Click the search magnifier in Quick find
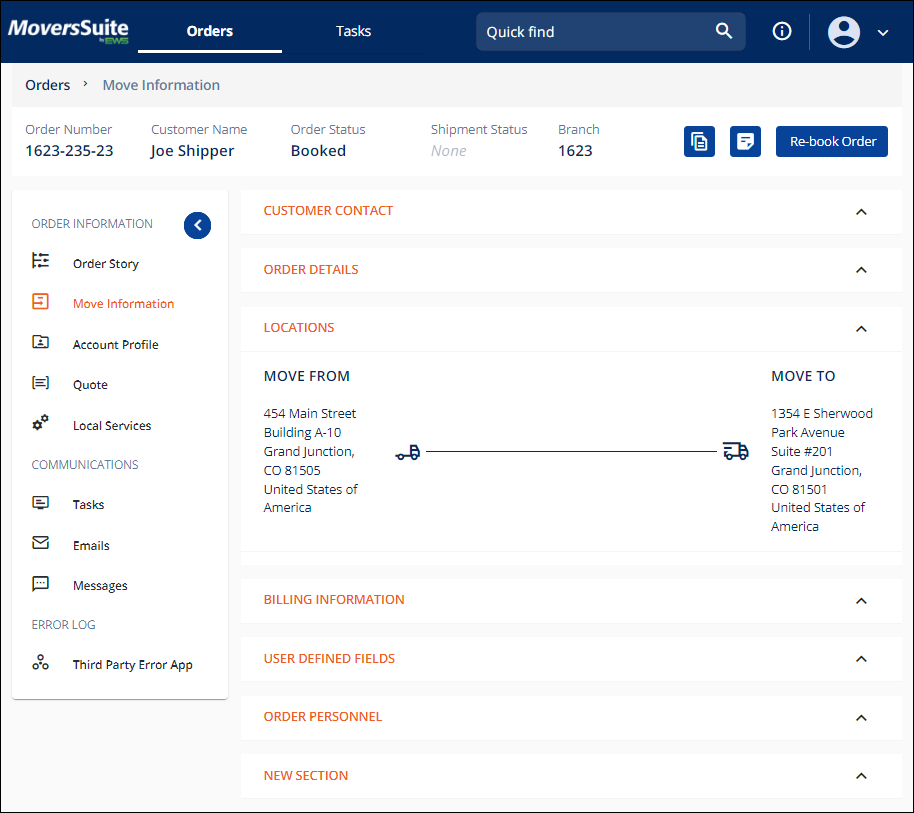Viewport: 914px width, 813px height. [724, 31]
